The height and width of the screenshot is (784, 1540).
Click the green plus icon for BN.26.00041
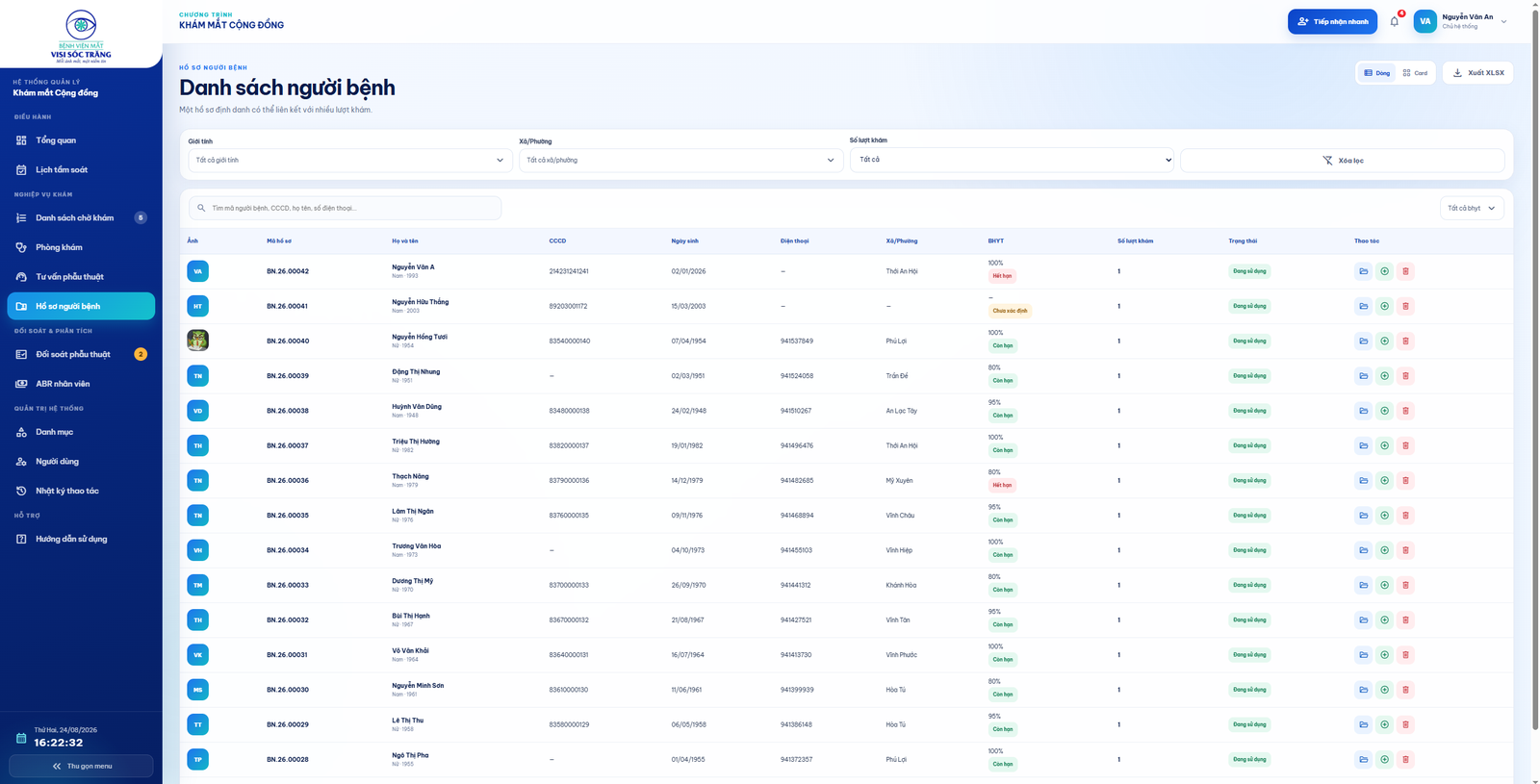click(1384, 306)
